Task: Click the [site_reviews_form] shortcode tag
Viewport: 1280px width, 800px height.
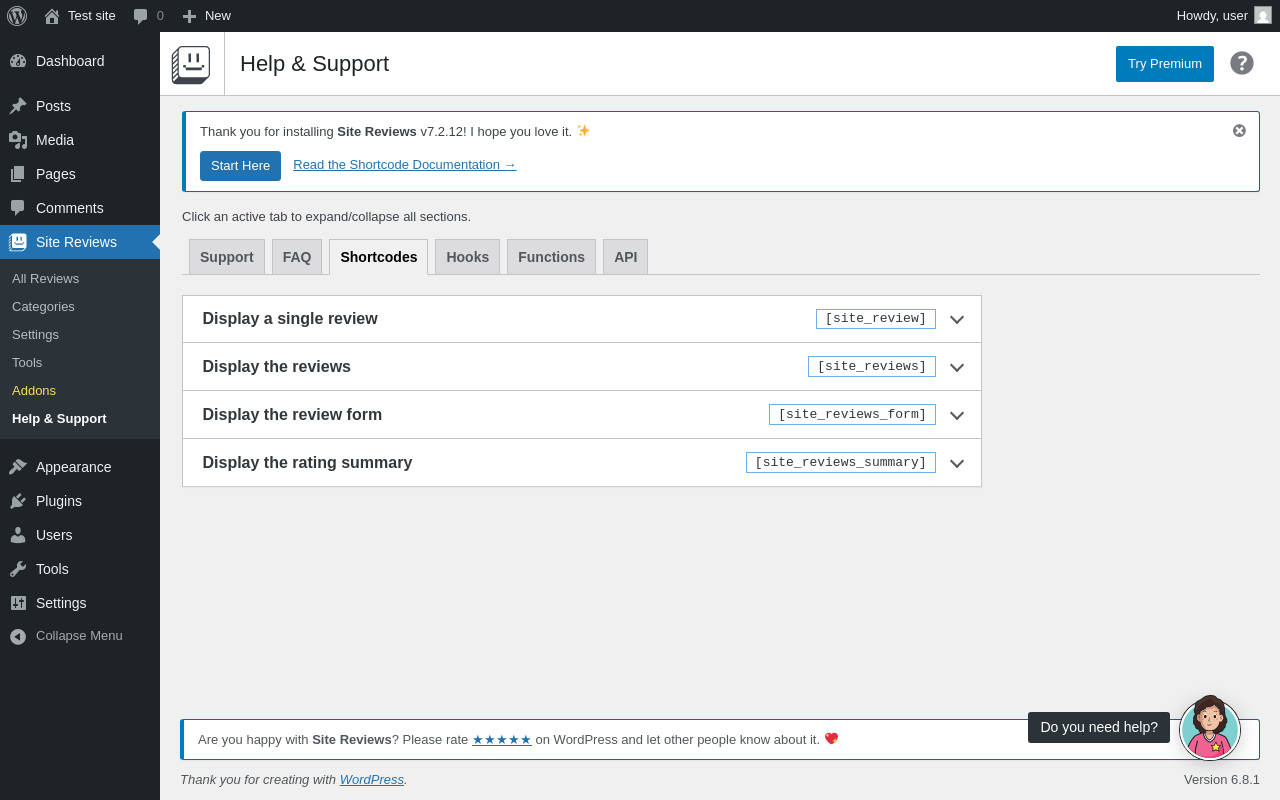Action: coord(852,415)
